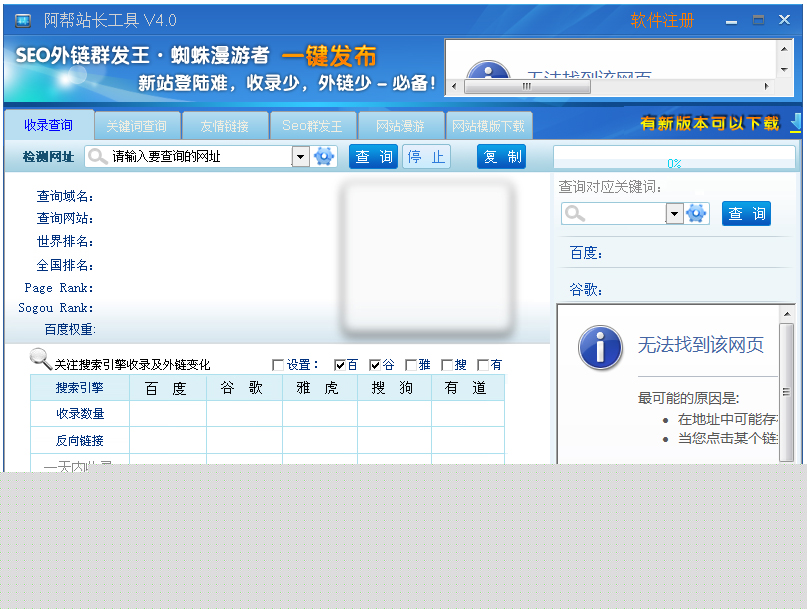Screen dimensions: 807x609
Task: Enable the 搜 search engine checkbox
Action: point(447,365)
